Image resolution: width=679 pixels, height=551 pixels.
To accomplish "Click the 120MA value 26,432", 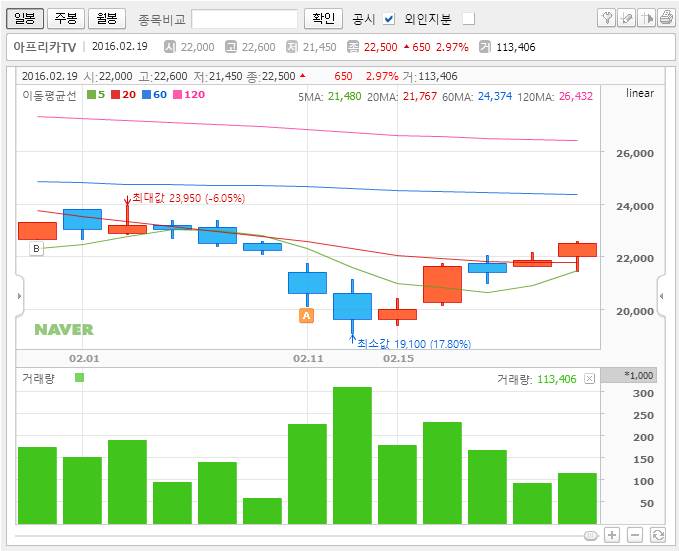I will (576, 96).
